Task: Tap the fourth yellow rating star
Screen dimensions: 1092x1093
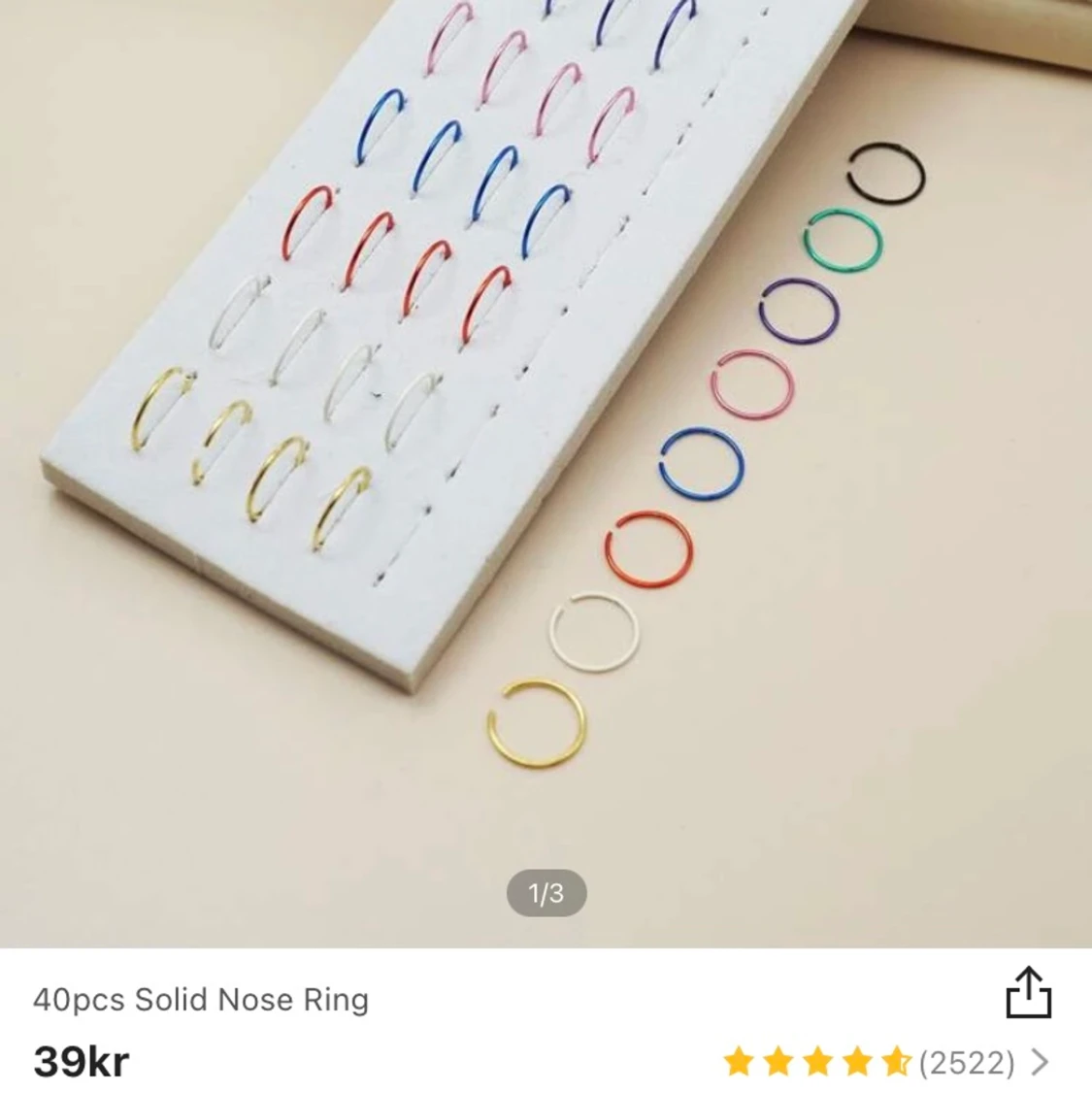Action: [856, 1062]
